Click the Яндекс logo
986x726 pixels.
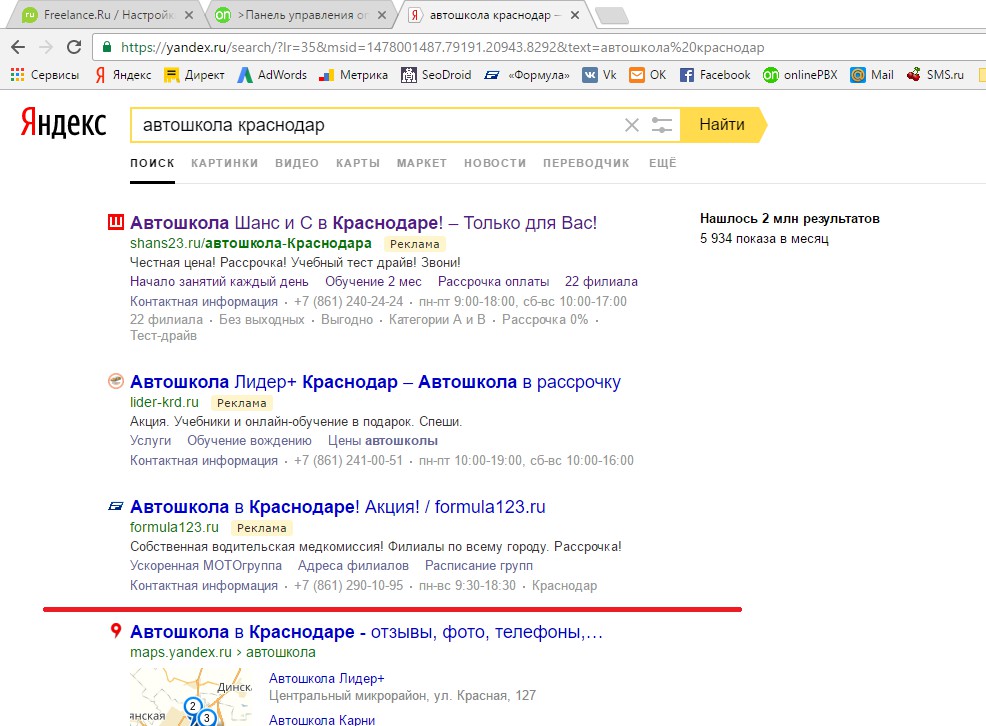click(x=64, y=122)
